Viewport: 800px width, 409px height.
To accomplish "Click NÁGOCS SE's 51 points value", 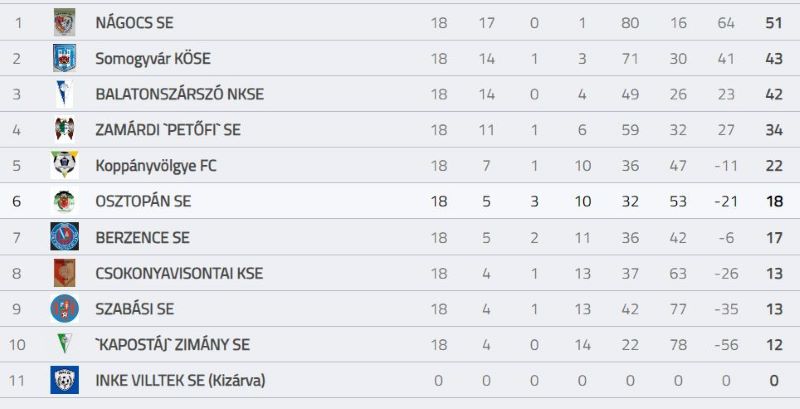I will [x=774, y=23].
